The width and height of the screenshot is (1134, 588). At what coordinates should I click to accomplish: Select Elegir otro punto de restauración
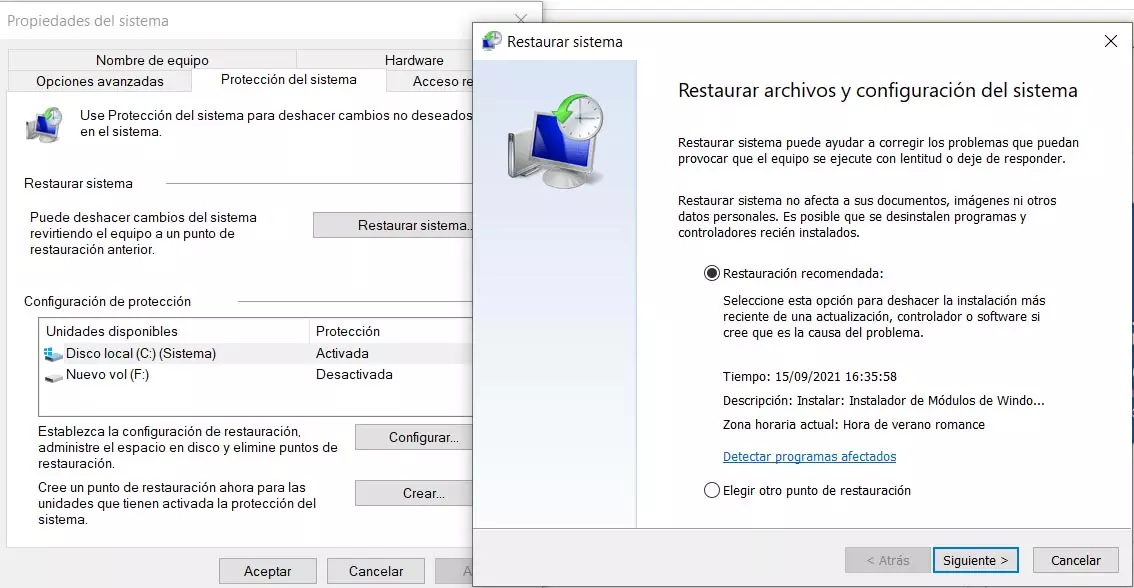pos(711,490)
